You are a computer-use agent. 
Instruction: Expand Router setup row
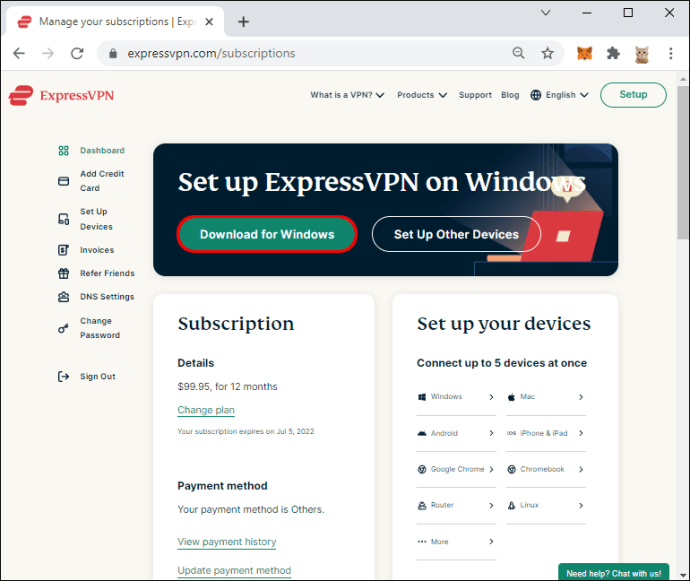[456, 505]
